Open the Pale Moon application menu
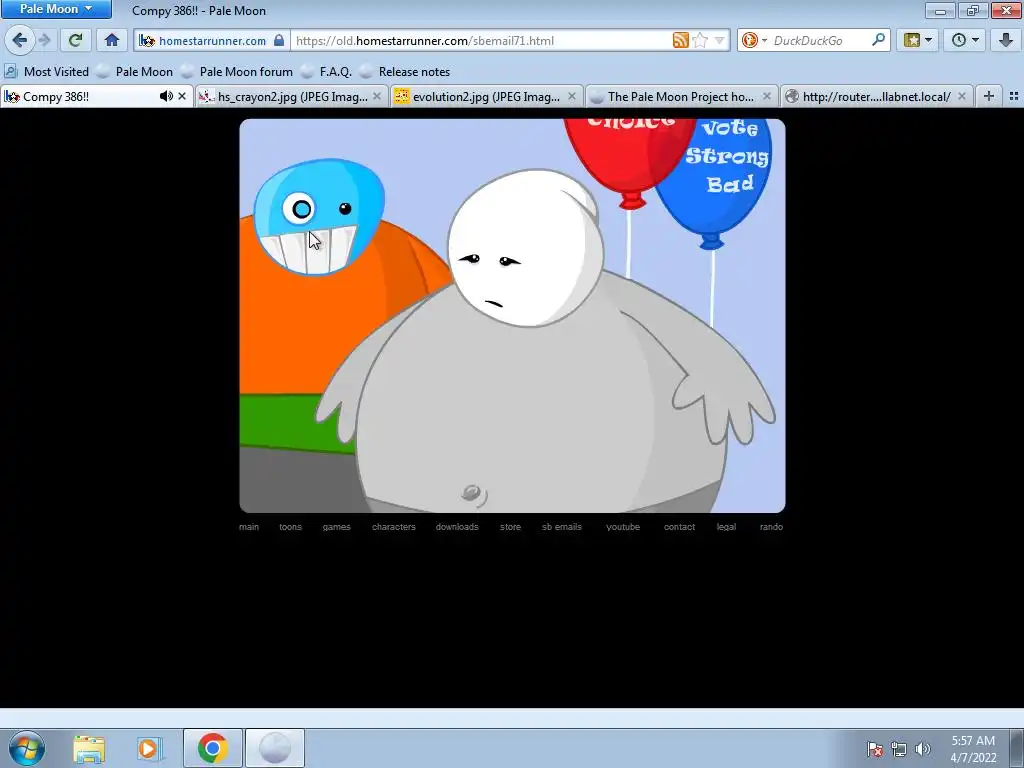1024x768 pixels. [56, 9]
